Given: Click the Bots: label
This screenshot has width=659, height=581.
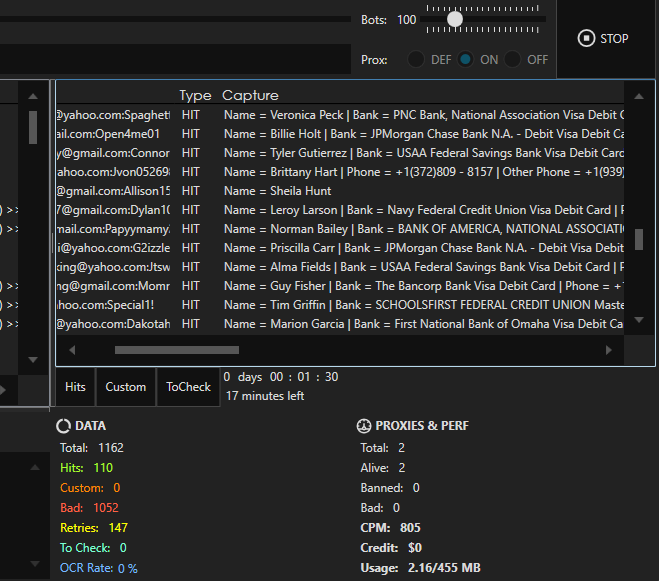Looking at the screenshot, I should click(x=374, y=20).
